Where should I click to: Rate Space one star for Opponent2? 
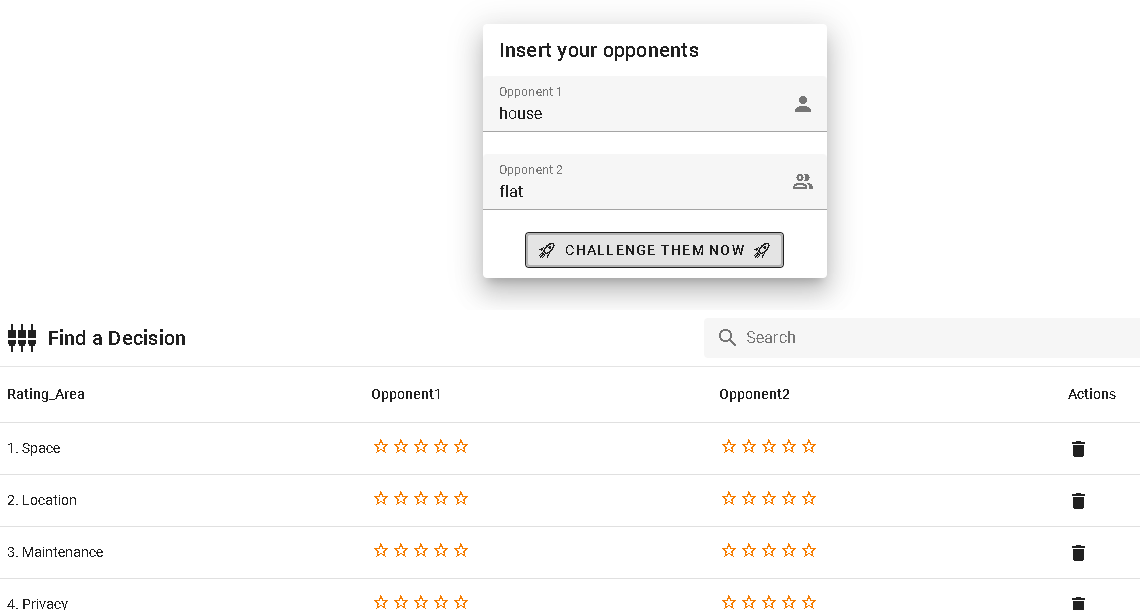pyautogui.click(x=729, y=447)
